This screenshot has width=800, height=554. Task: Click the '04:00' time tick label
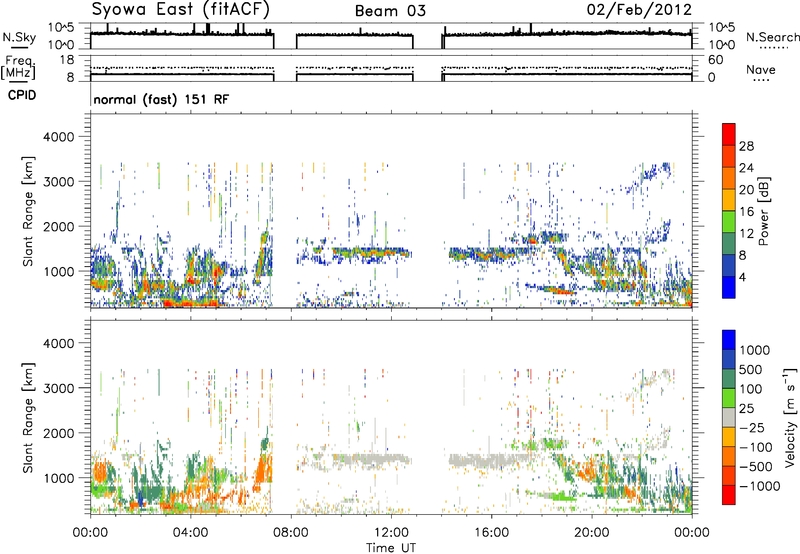click(x=191, y=533)
